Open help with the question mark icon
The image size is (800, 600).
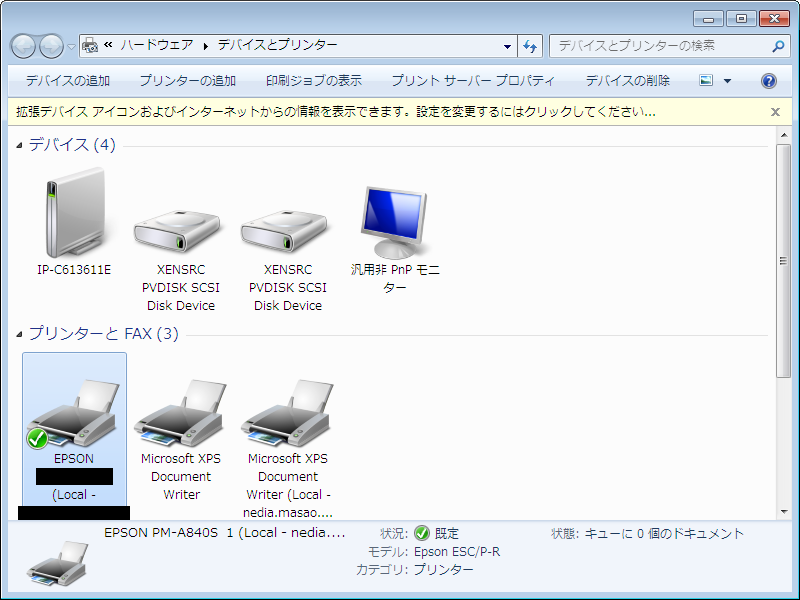click(768, 81)
